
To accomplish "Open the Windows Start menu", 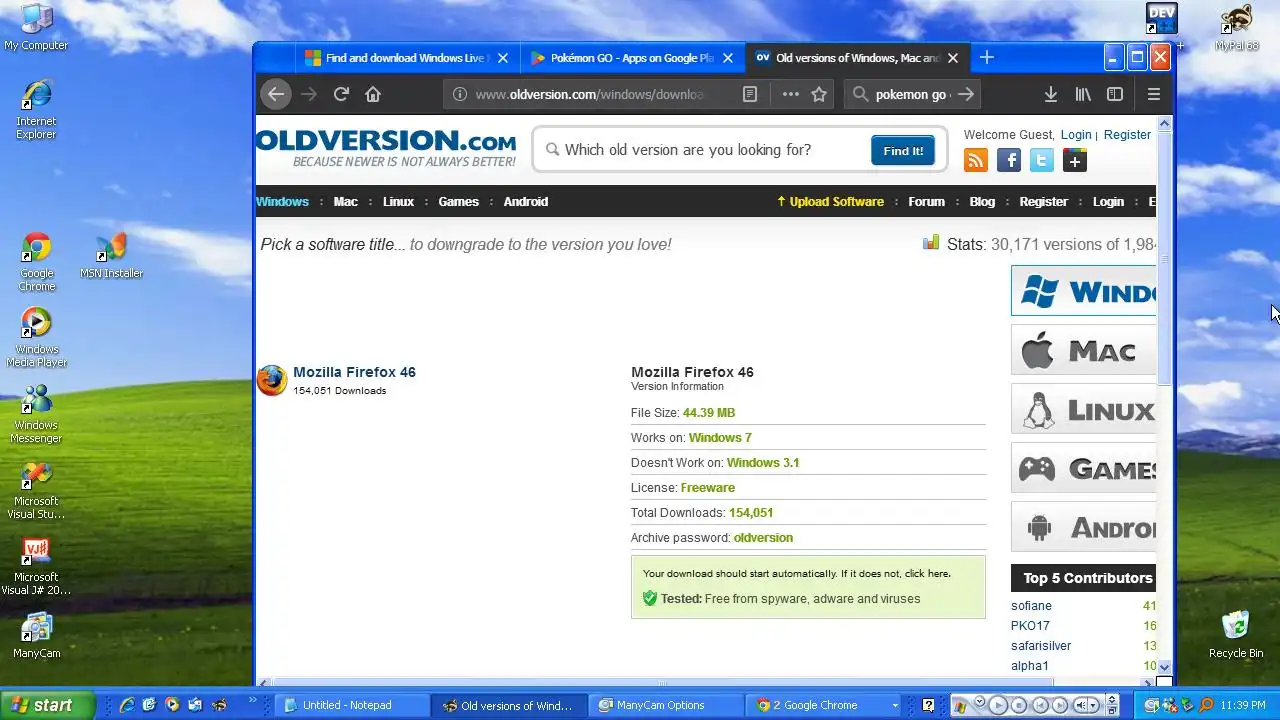I will [47, 705].
